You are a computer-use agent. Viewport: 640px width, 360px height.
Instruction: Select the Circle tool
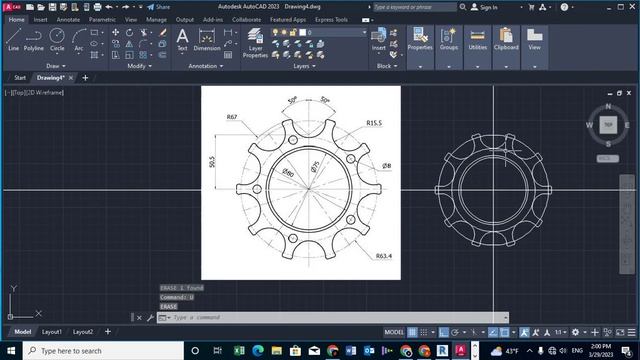[57, 40]
